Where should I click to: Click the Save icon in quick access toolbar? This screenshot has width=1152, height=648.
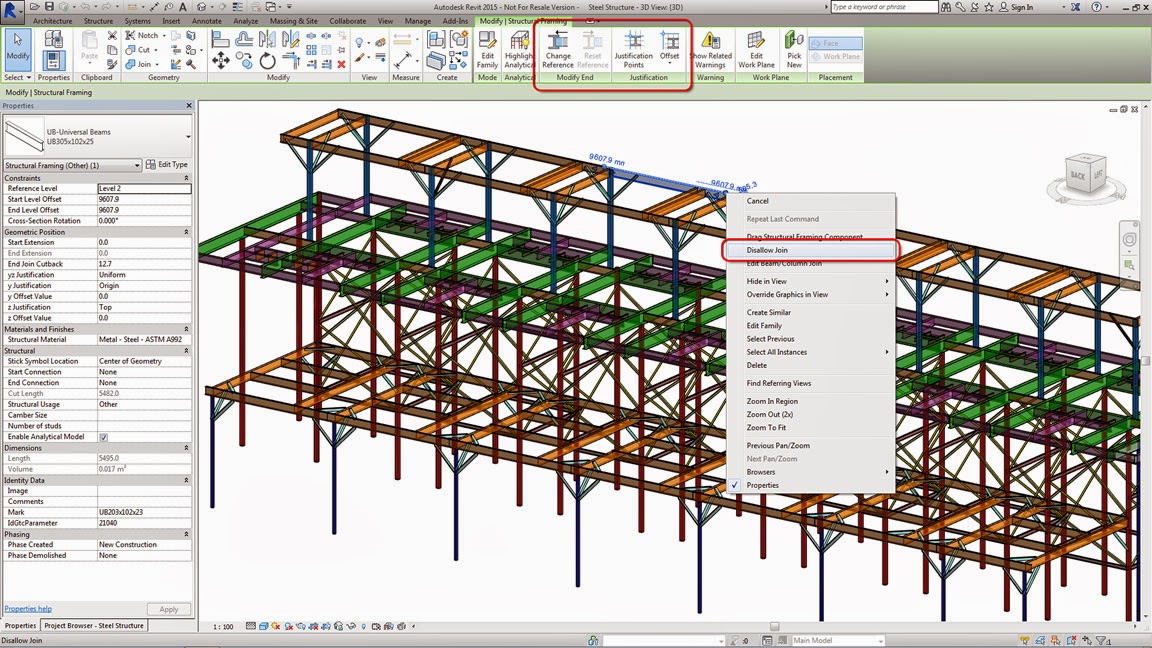[x=49, y=7]
